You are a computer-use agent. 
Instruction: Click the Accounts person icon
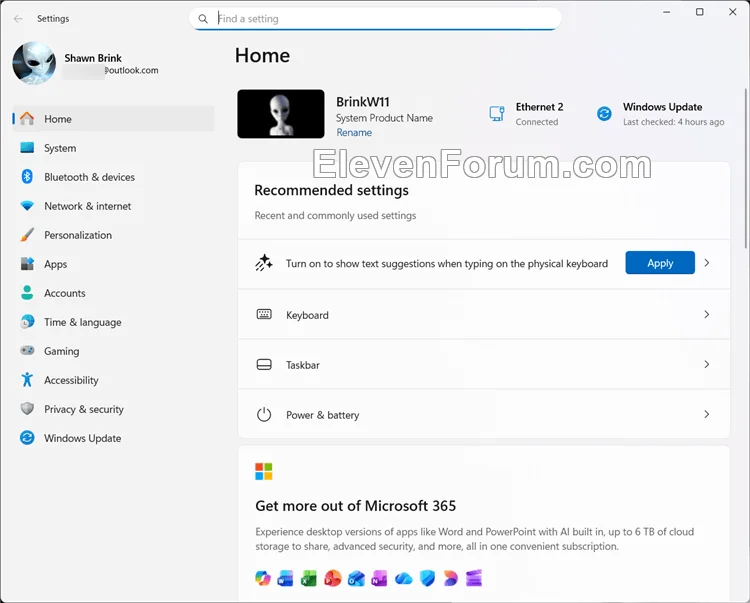pos(27,293)
